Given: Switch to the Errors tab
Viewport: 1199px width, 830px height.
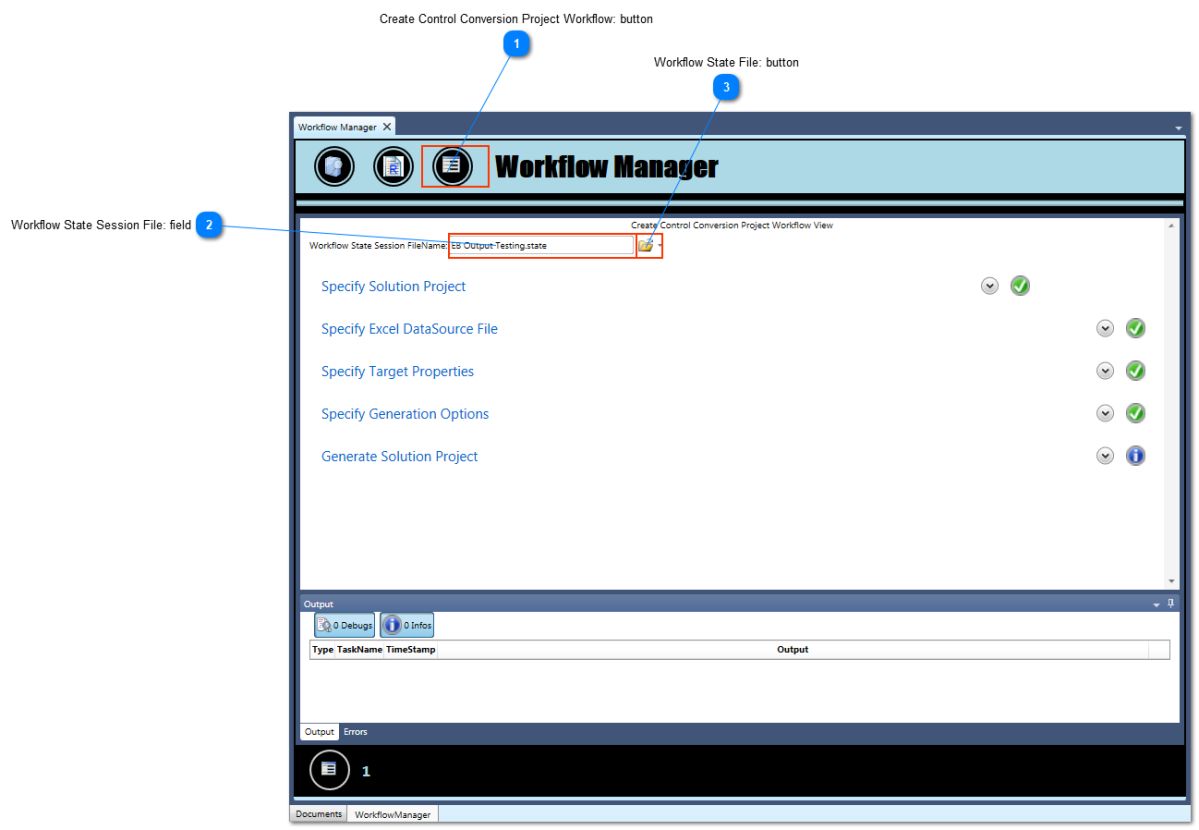Looking at the screenshot, I should pos(355,732).
